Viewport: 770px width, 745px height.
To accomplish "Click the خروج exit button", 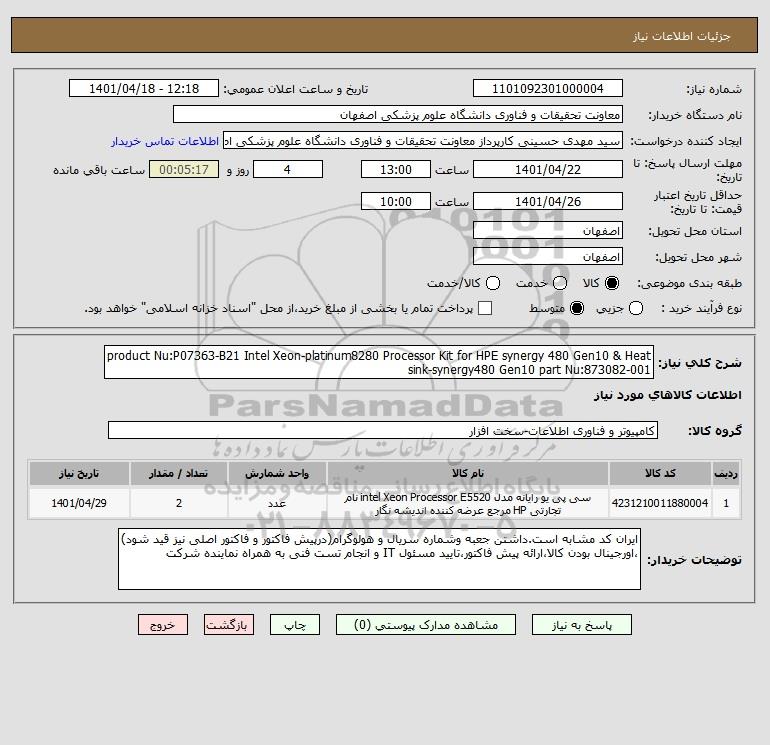I will (163, 625).
